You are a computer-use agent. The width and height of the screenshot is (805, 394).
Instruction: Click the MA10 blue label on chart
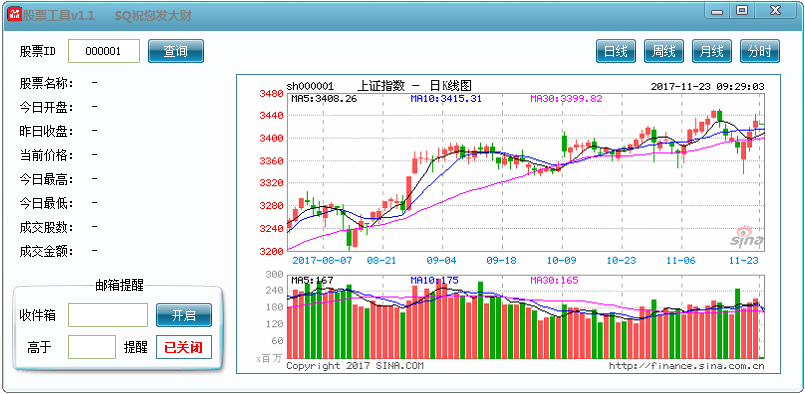[446, 99]
